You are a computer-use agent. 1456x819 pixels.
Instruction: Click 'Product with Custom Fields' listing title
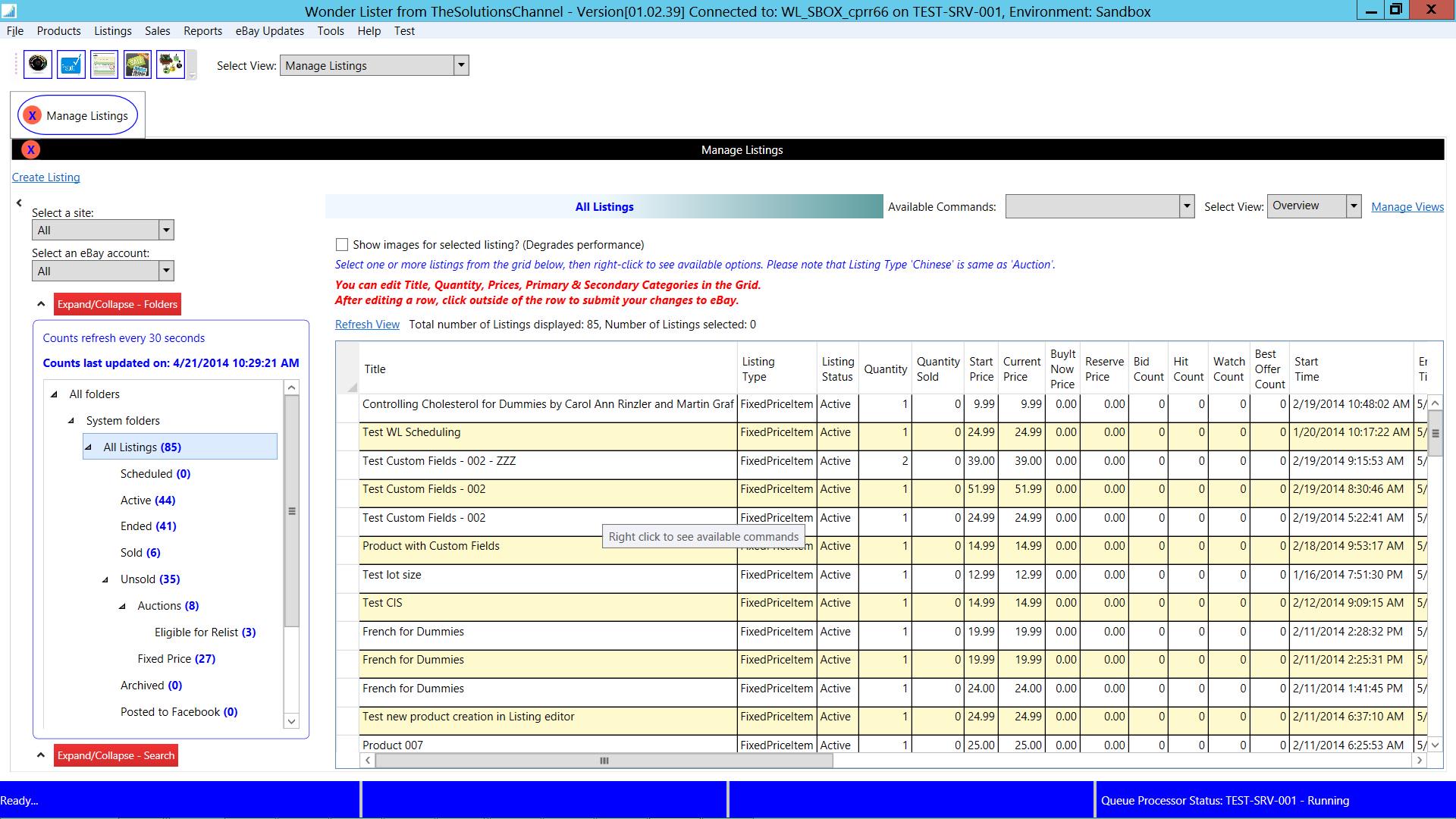(431, 546)
